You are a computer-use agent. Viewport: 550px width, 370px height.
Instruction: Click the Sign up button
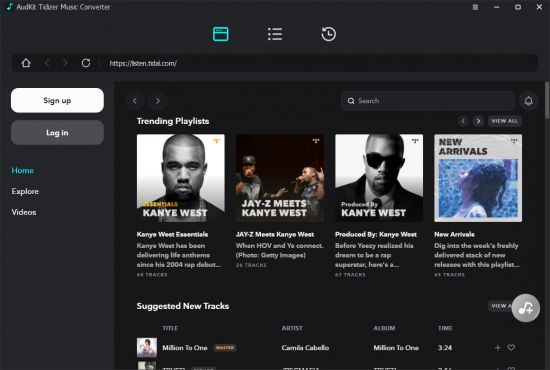click(x=57, y=100)
